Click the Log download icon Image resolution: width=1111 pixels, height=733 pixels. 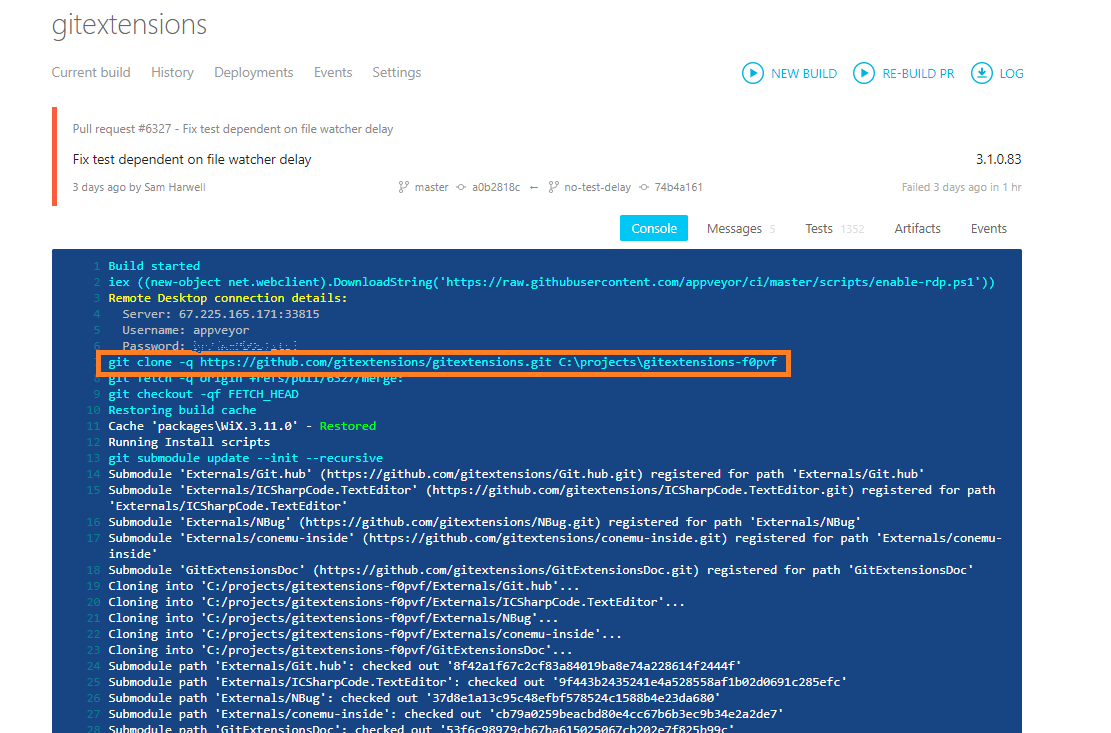[981, 73]
